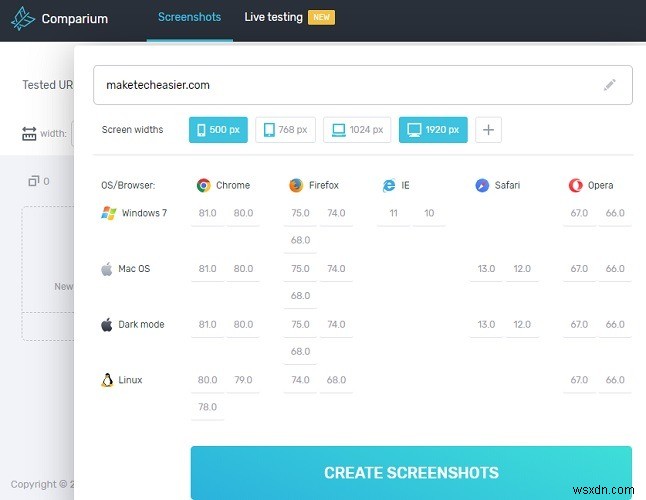
Task: Select Firefox 68.0 in Dark mode row
Action: click(x=300, y=351)
